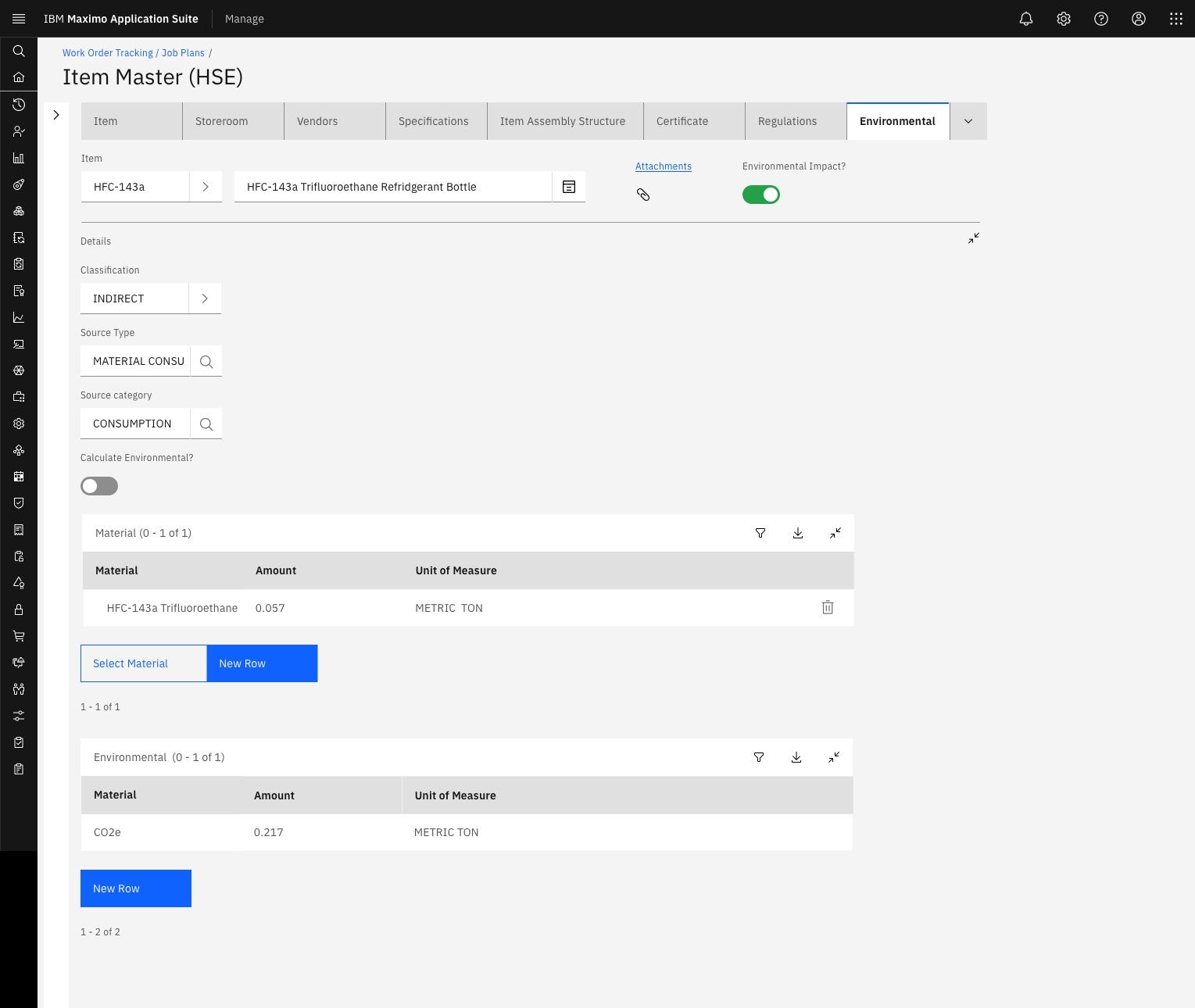Follow the Work Order Tracking / Job Plans breadcrumb
This screenshot has height=1008, width=1195.
coord(134,53)
